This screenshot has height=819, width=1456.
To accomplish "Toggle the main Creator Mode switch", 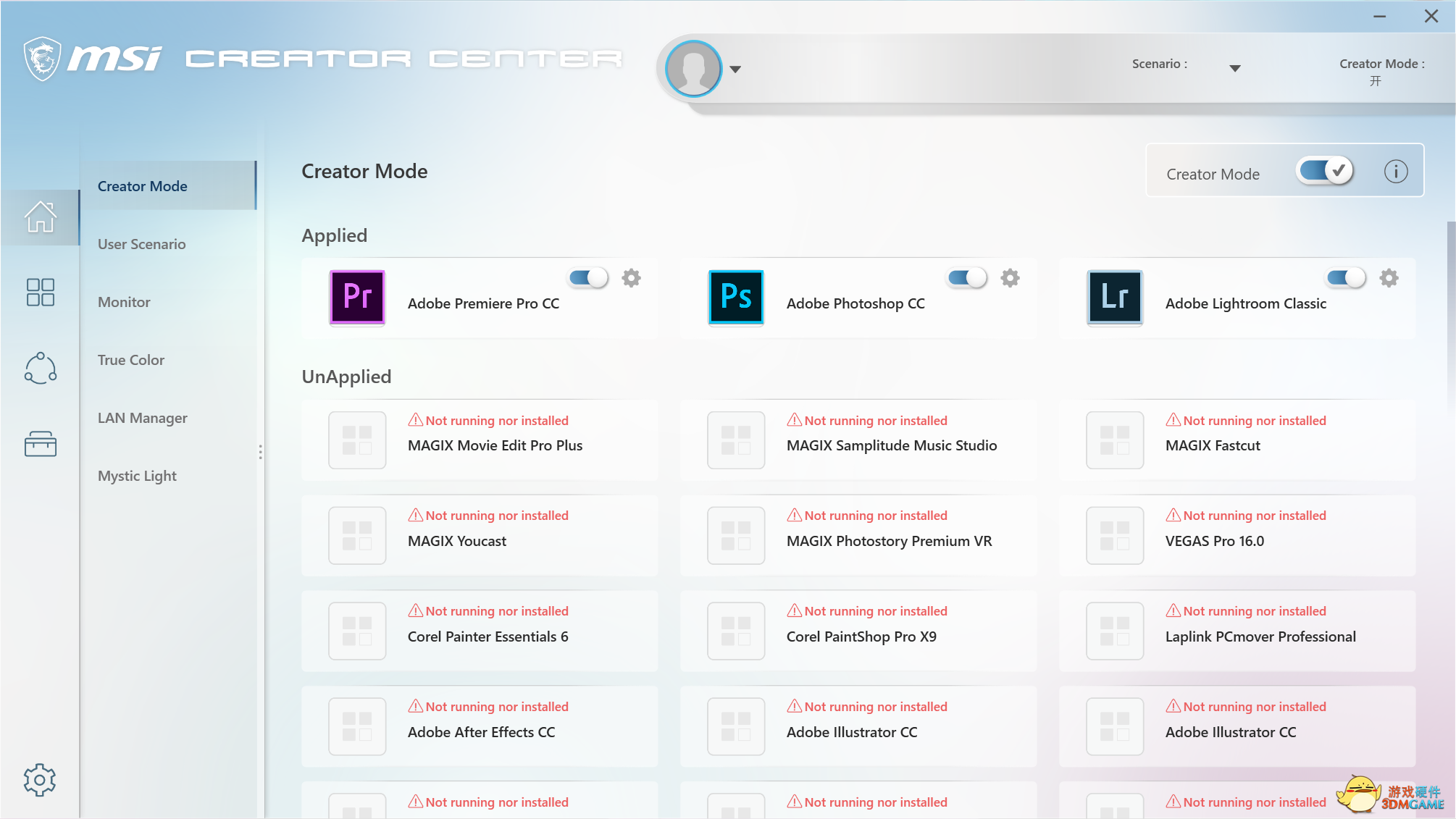I will coord(1325,172).
